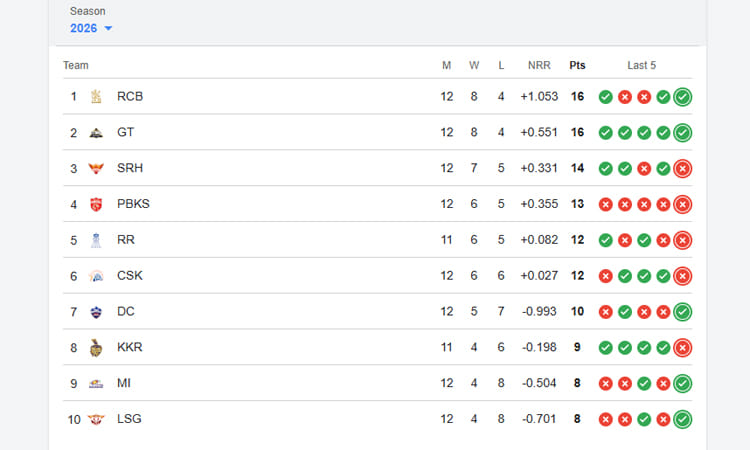Click the RCB team logo icon

click(96, 97)
